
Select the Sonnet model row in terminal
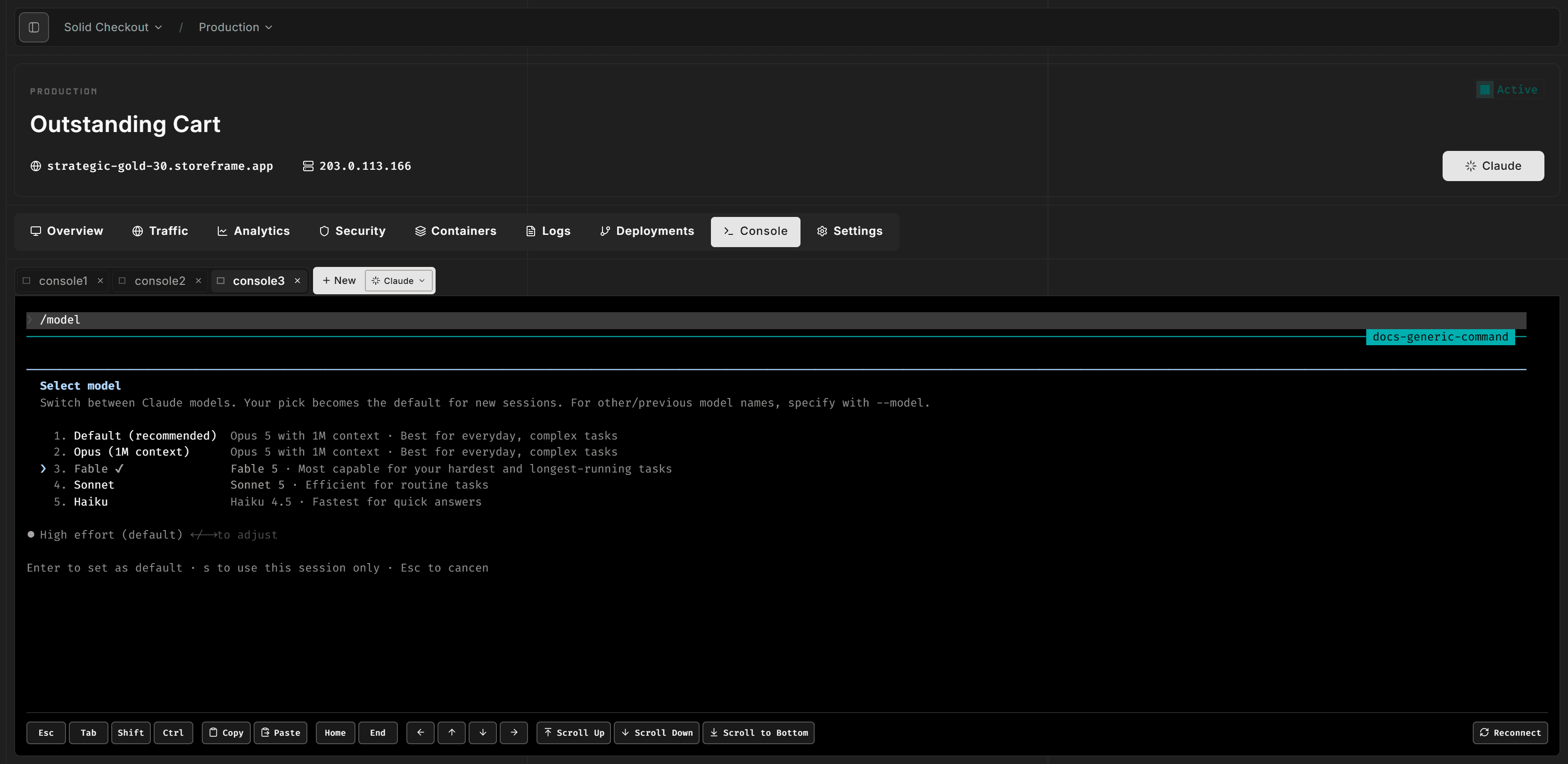point(271,485)
